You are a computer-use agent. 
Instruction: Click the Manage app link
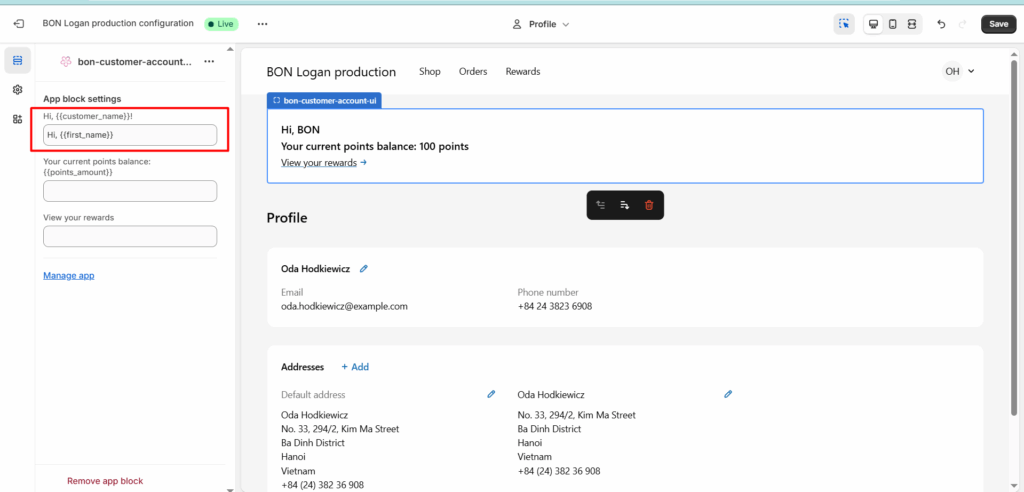[x=68, y=275]
